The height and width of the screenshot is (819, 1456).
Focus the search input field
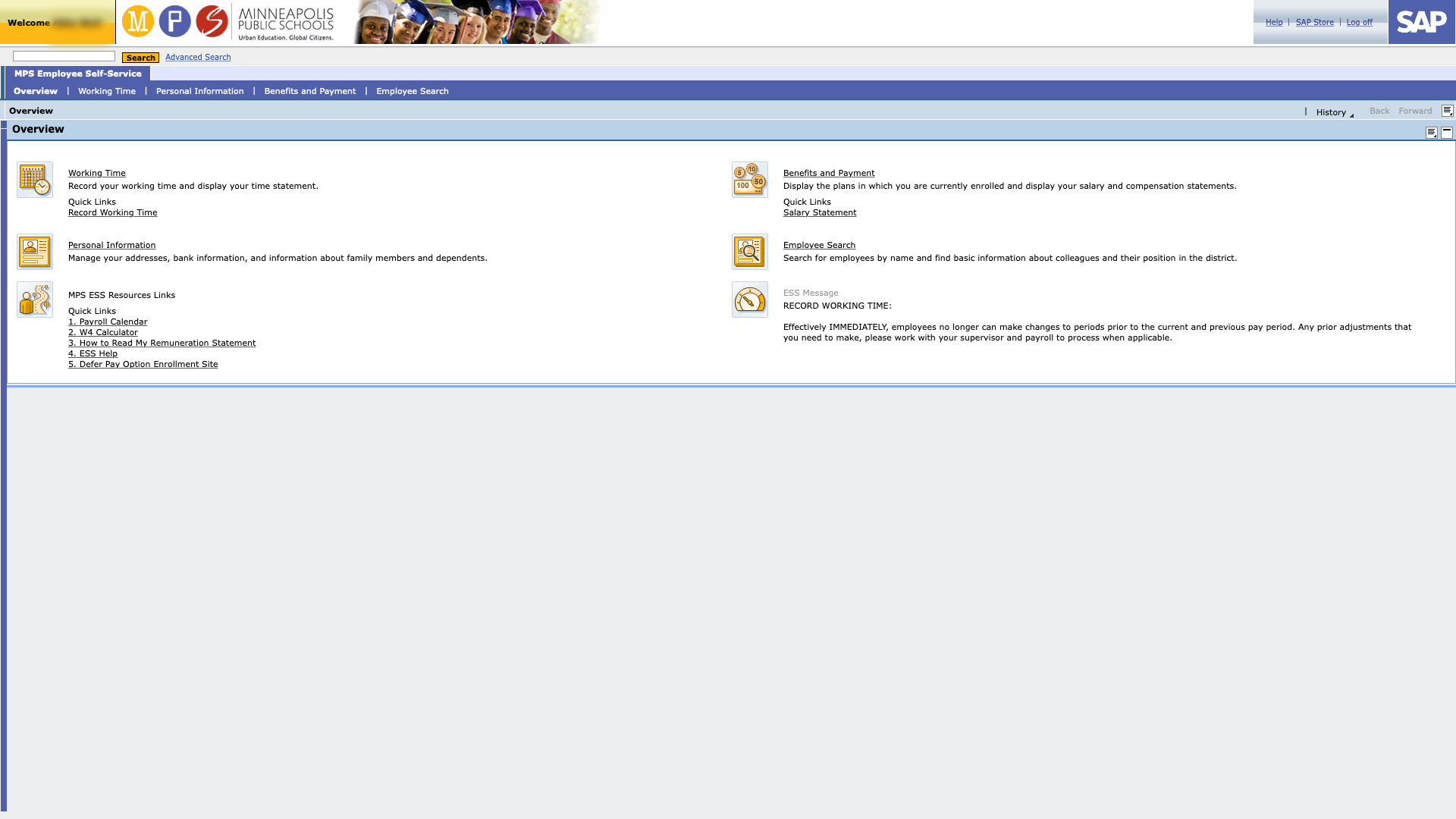(64, 56)
